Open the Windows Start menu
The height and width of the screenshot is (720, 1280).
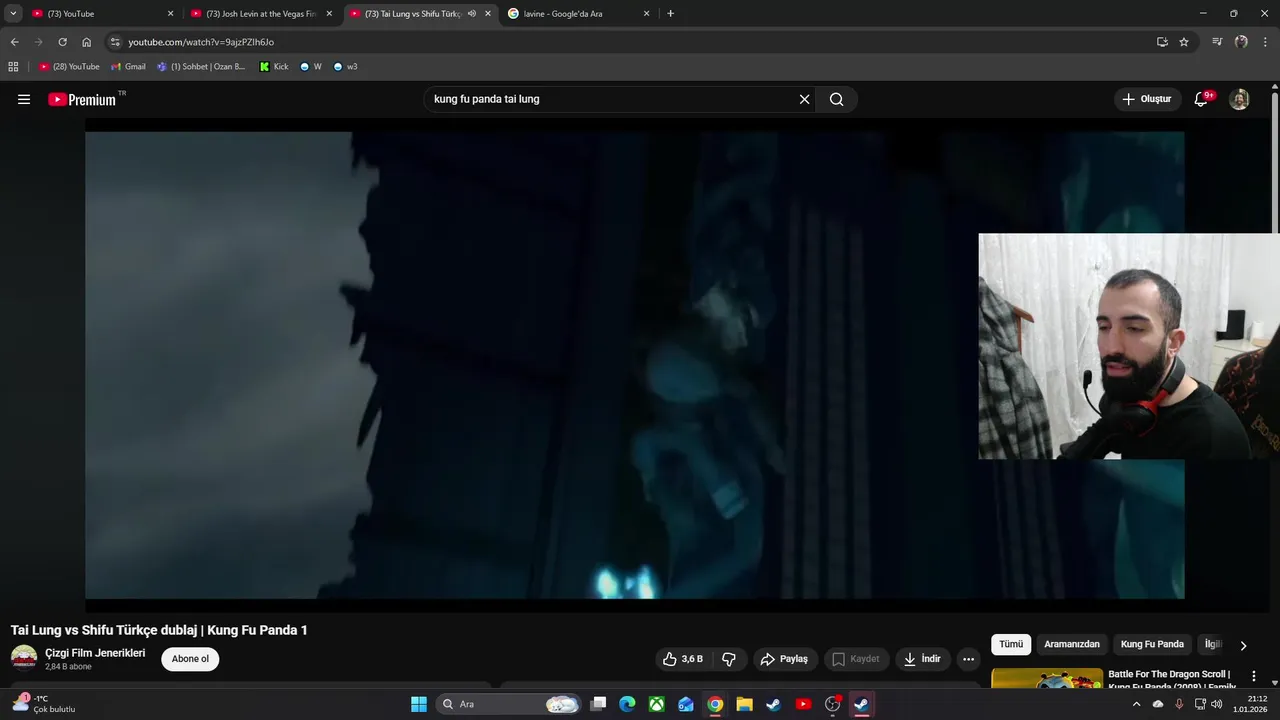(x=419, y=704)
